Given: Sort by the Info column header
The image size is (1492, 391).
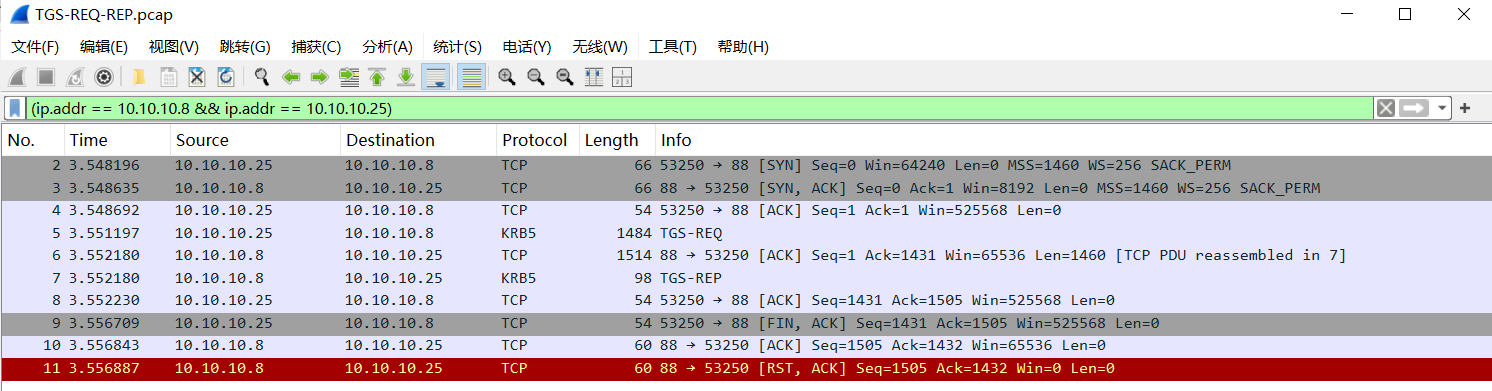Looking at the screenshot, I should [1073, 140].
